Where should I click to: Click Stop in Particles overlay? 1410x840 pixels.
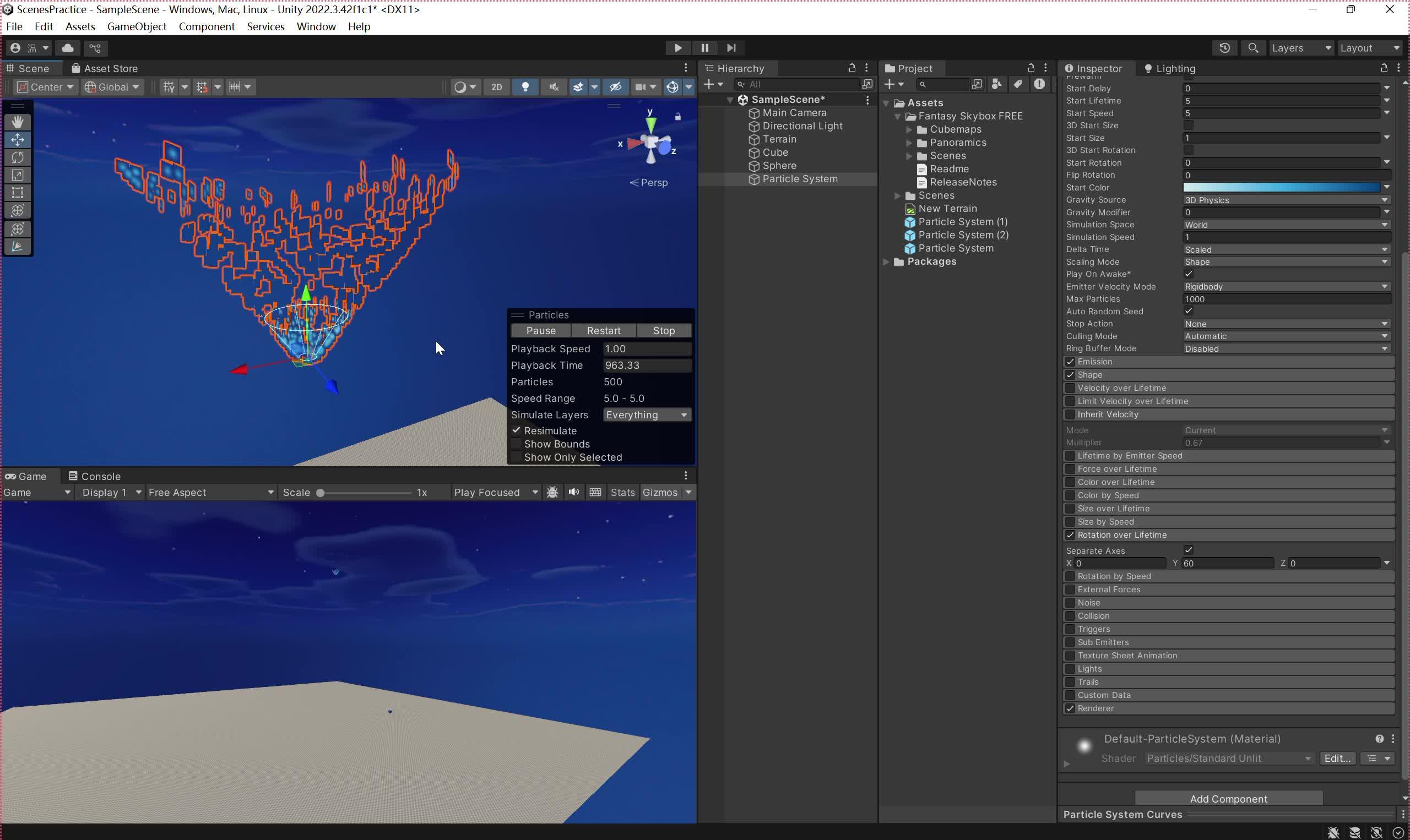pyautogui.click(x=664, y=331)
